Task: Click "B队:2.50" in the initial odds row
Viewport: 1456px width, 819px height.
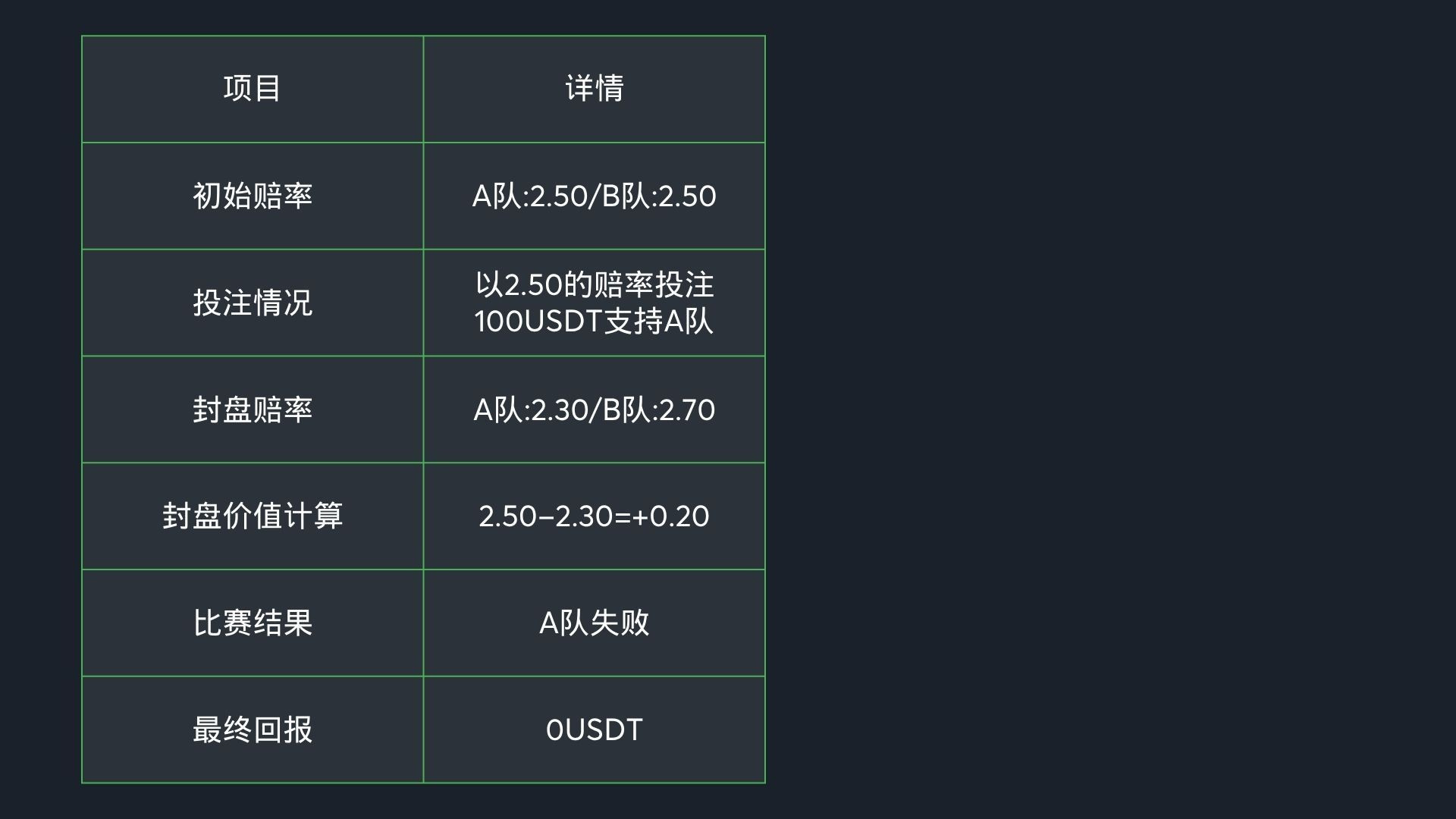Action: [659, 196]
